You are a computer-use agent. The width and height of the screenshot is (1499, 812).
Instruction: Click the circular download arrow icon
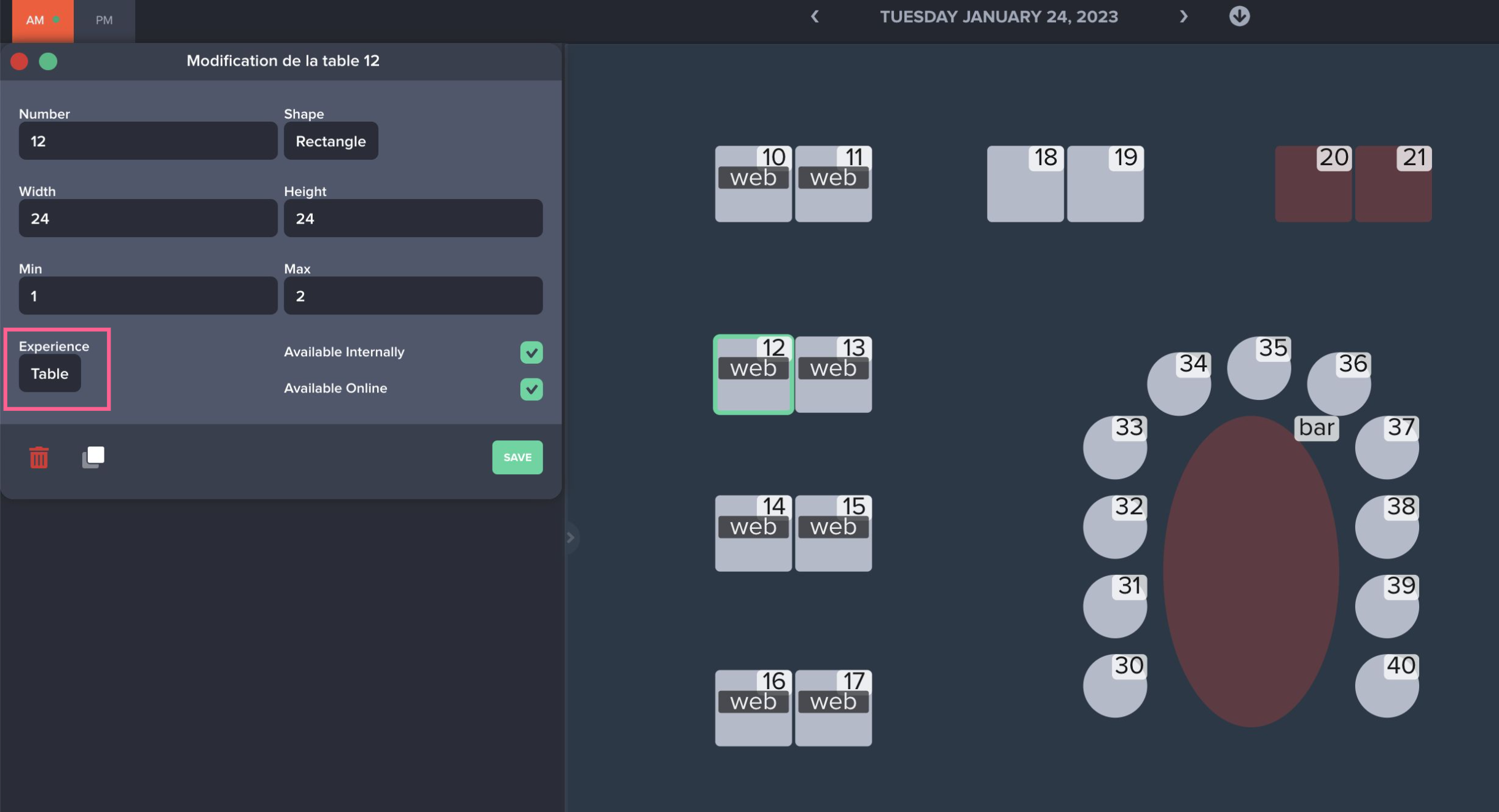coord(1239,17)
